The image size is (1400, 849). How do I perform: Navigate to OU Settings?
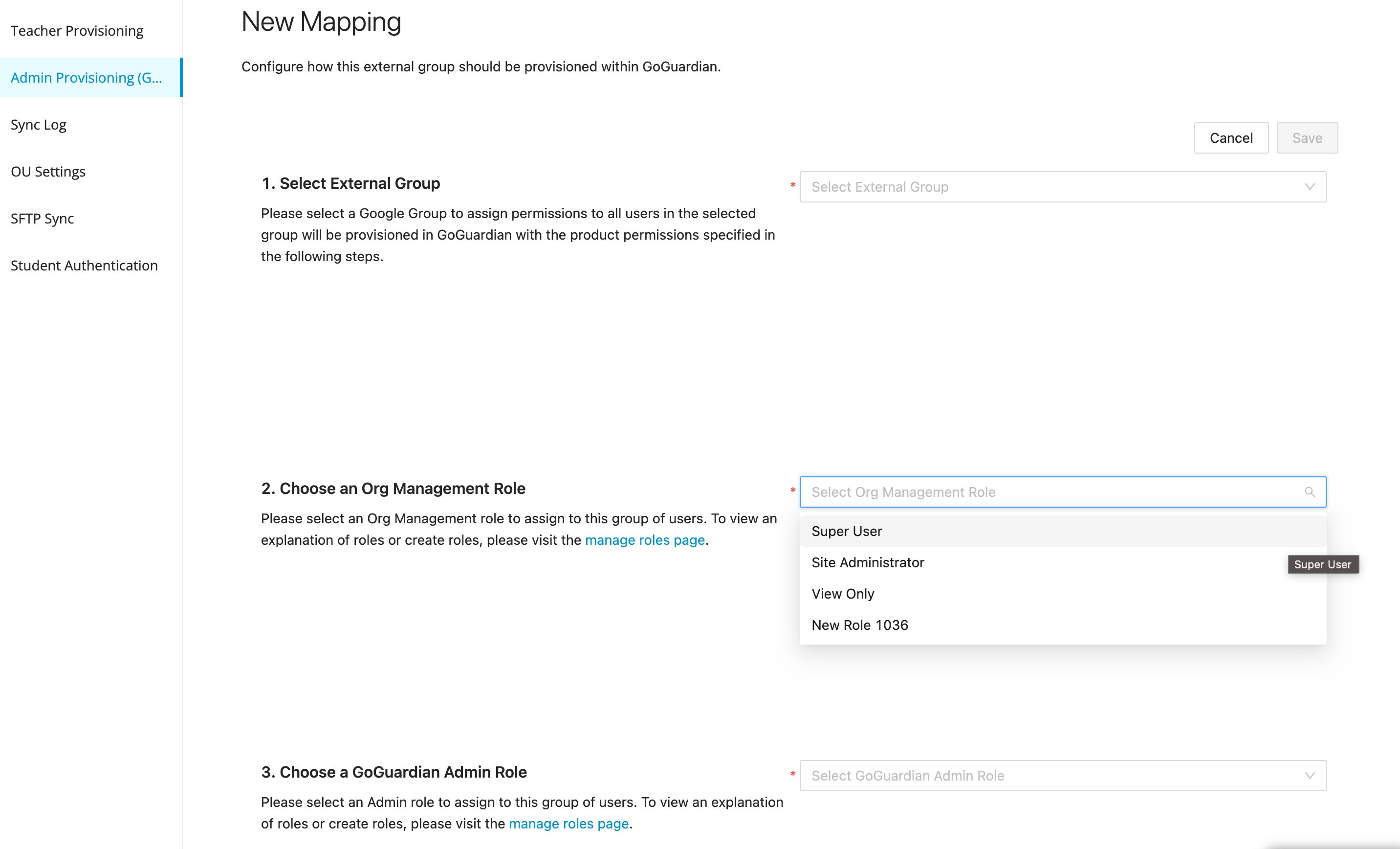coord(48,172)
